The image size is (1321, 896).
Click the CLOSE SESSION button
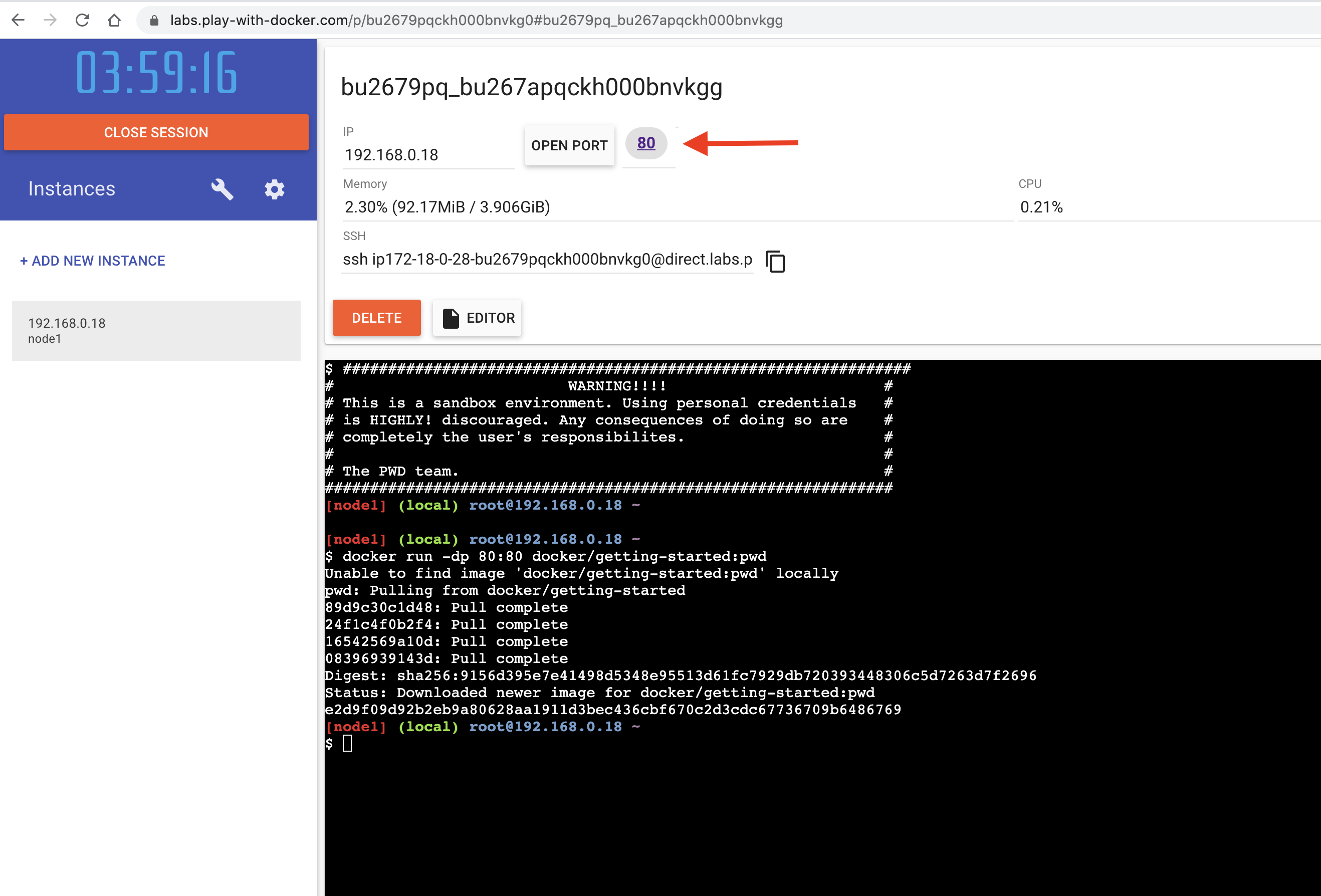pyautogui.click(x=156, y=131)
